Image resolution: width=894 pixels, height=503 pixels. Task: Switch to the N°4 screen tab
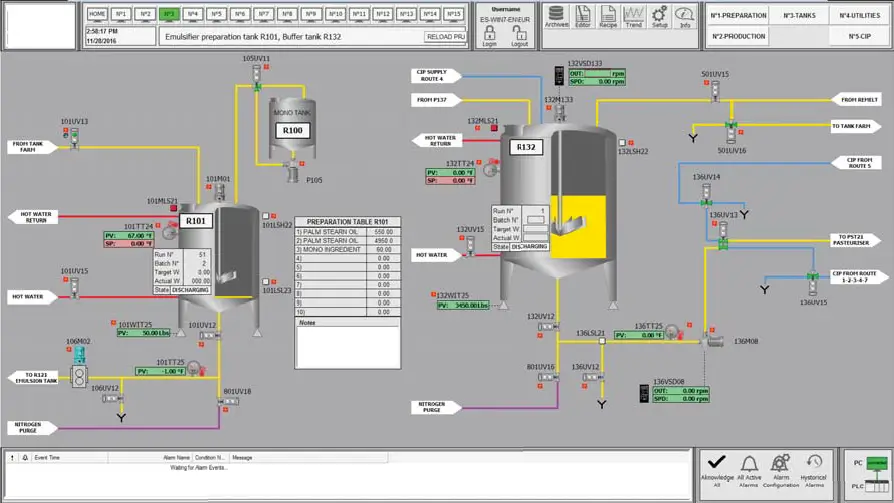(192, 15)
